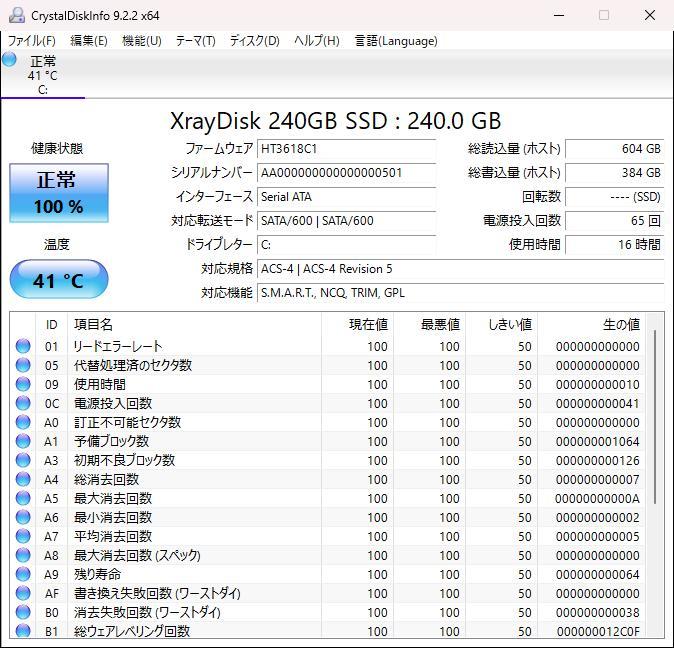
Task: Click raw value 000000000041 in 電源投入回数 row
Action: coord(597,403)
